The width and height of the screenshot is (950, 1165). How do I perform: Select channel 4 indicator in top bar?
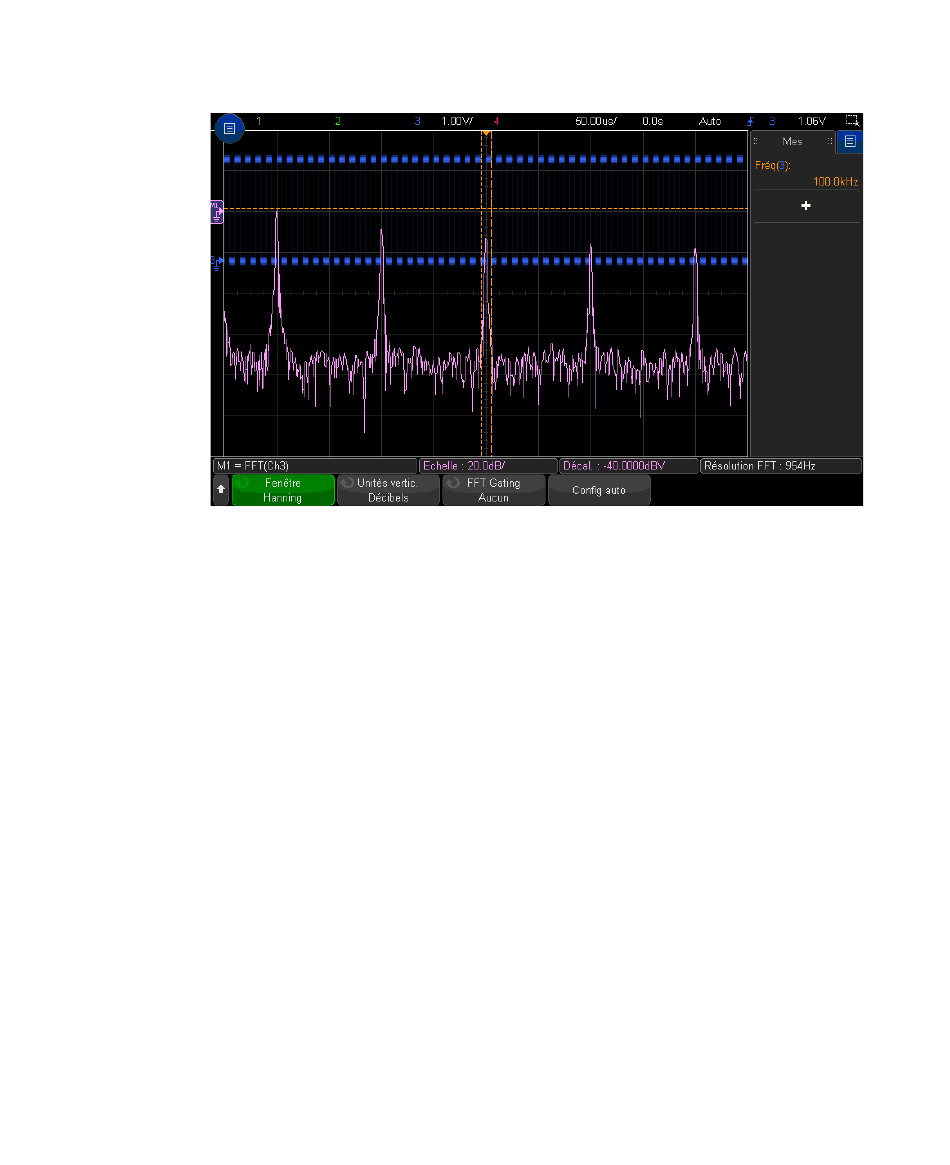[496, 121]
